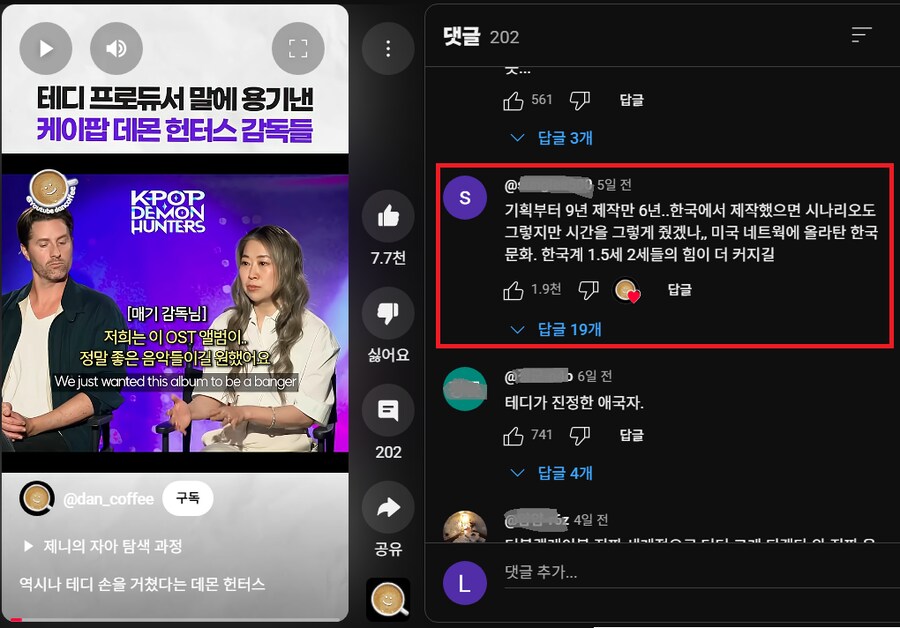Click the 4일 전 comment timestamp

pos(591,520)
